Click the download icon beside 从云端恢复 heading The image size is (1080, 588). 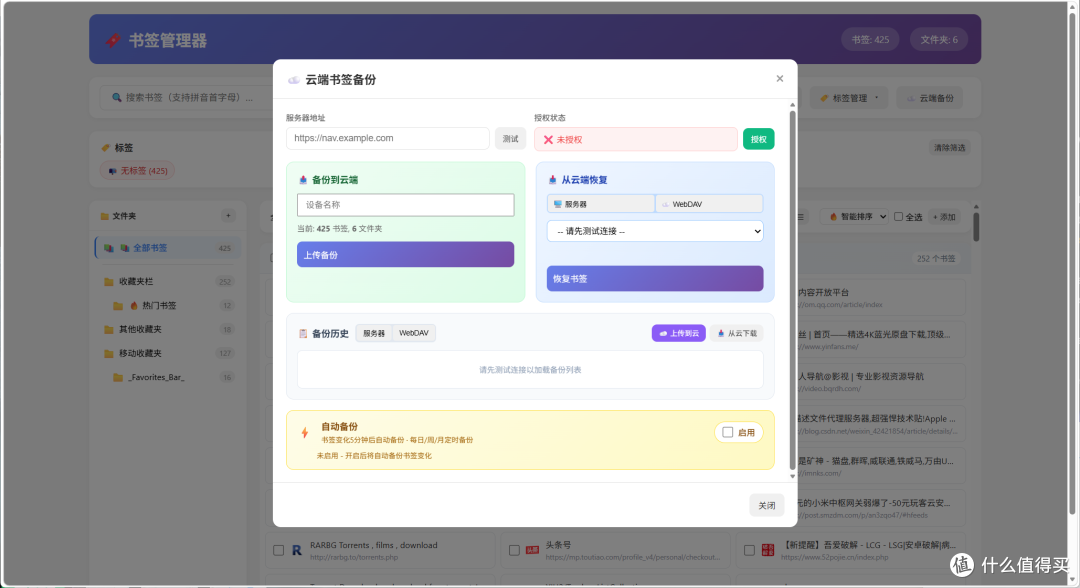coord(552,180)
